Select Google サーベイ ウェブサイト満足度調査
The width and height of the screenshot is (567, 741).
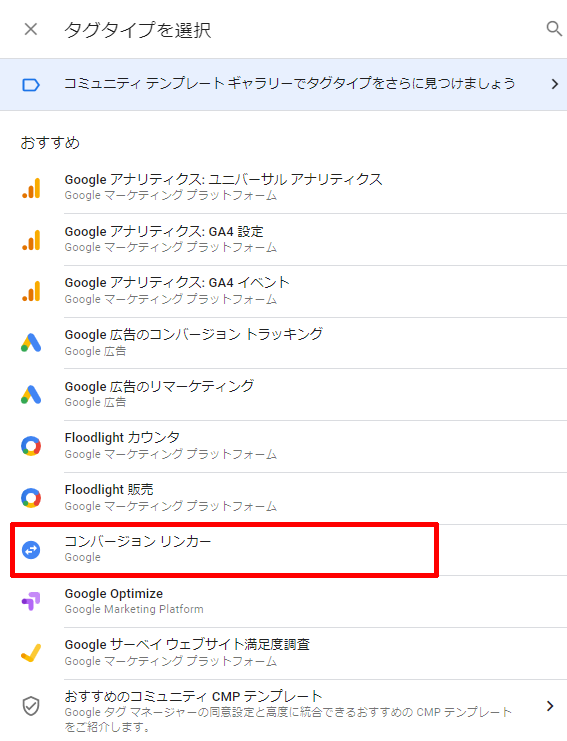tap(284, 653)
